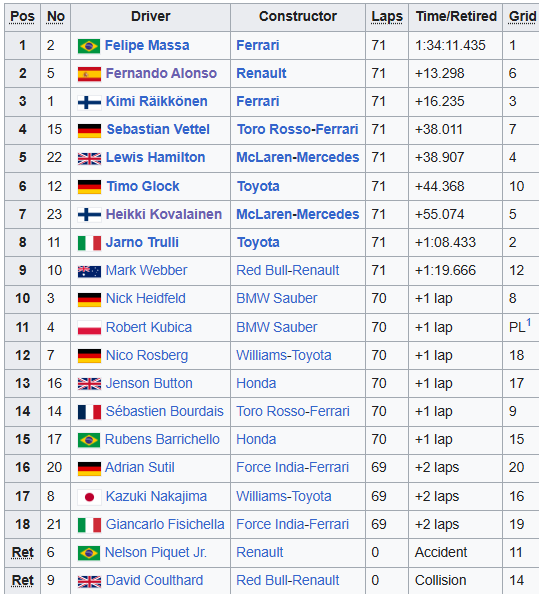Click the Brazilian flag beside Nelson Piquet Jr.
Image resolution: width=539 pixels, height=594 pixels.
[x=89, y=553]
